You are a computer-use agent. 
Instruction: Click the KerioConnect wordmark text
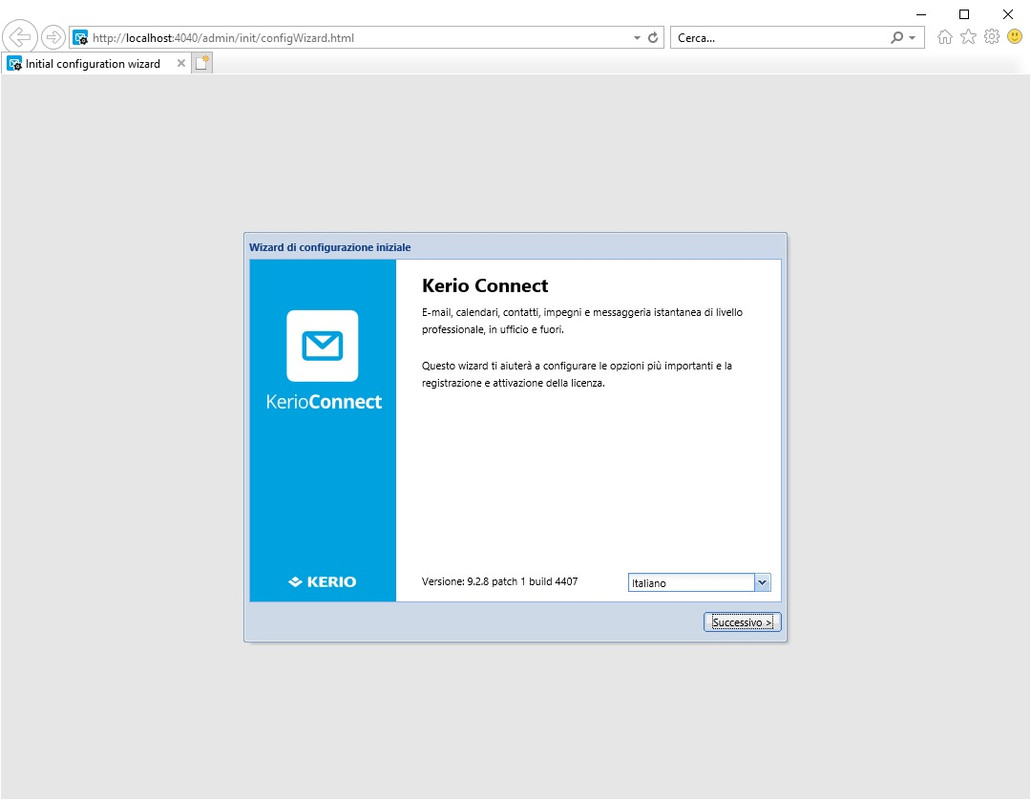324,402
